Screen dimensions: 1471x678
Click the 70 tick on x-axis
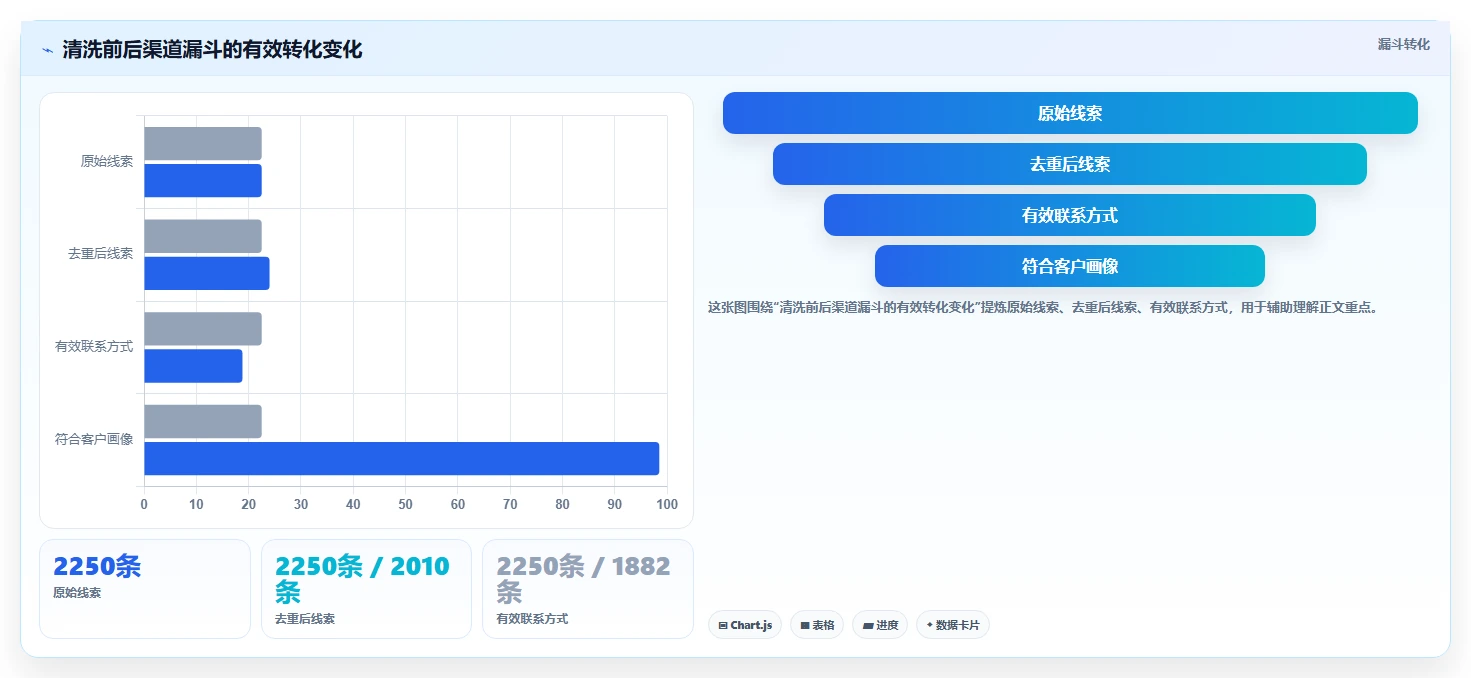510,504
